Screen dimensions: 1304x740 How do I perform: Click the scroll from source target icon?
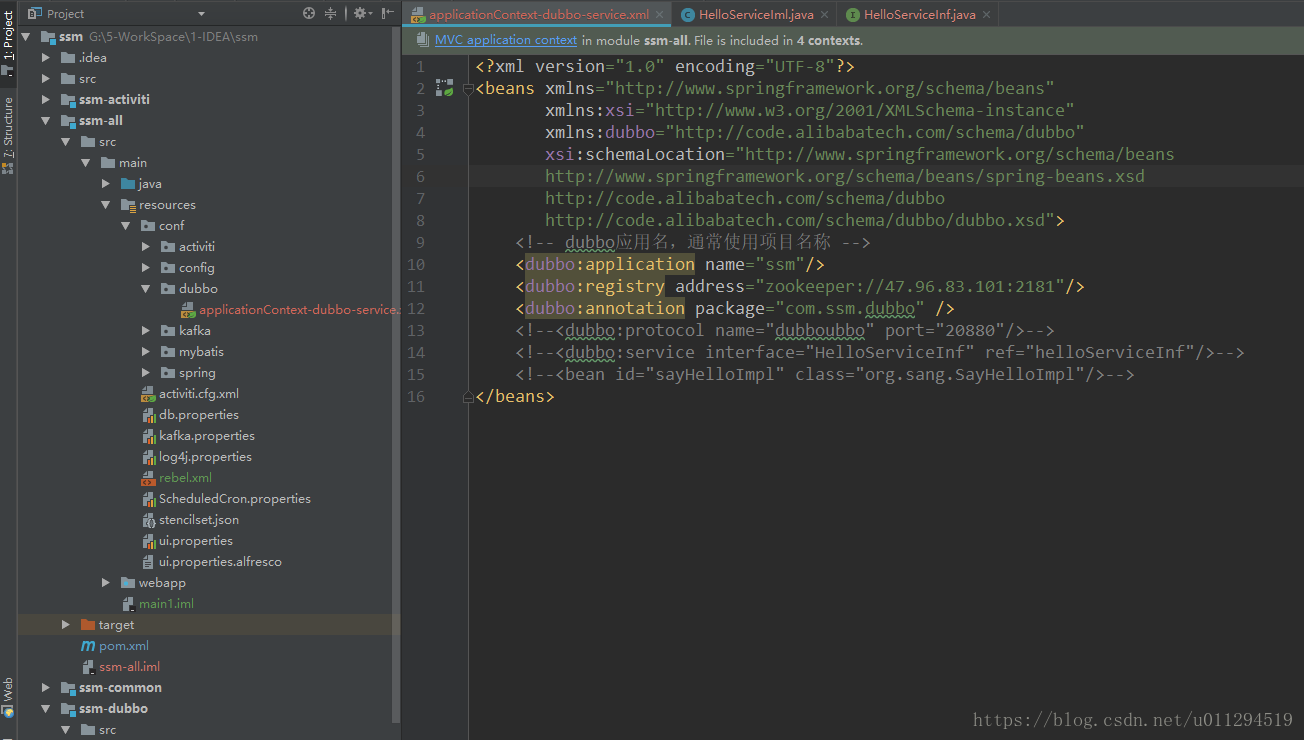click(309, 13)
